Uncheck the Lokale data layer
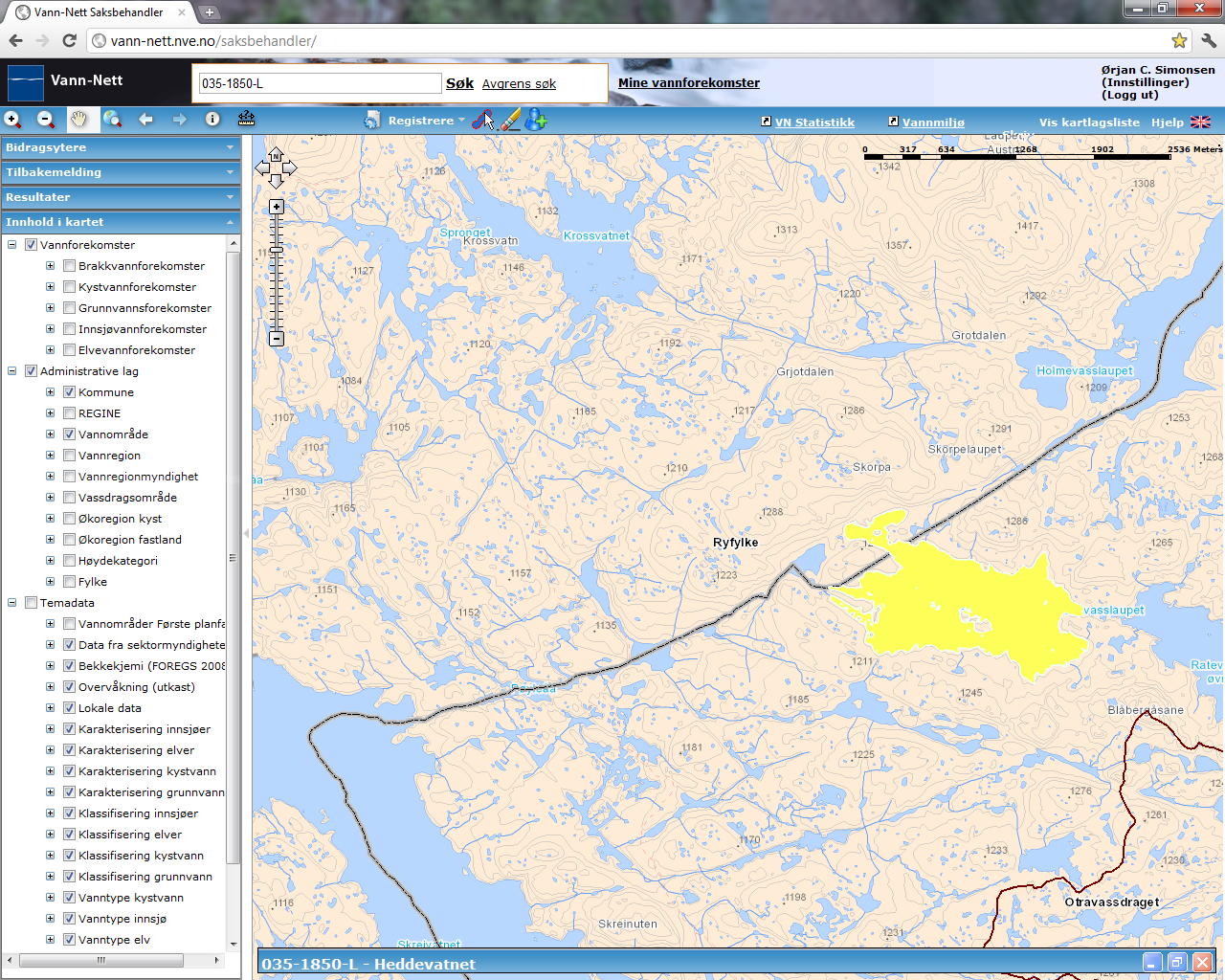Image resolution: width=1225 pixels, height=980 pixels. click(x=69, y=708)
